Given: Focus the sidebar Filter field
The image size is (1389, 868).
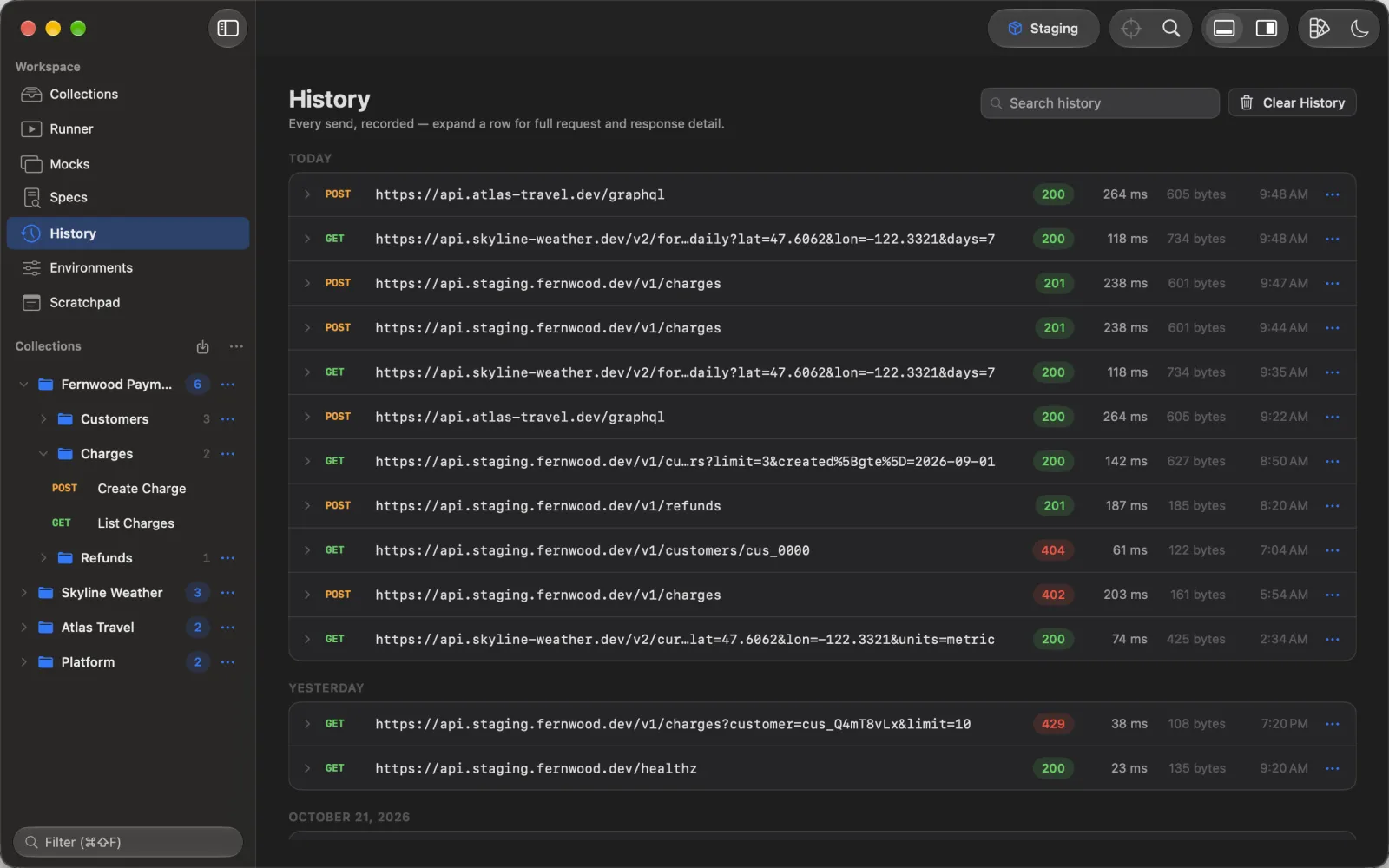Looking at the screenshot, I should 128,842.
